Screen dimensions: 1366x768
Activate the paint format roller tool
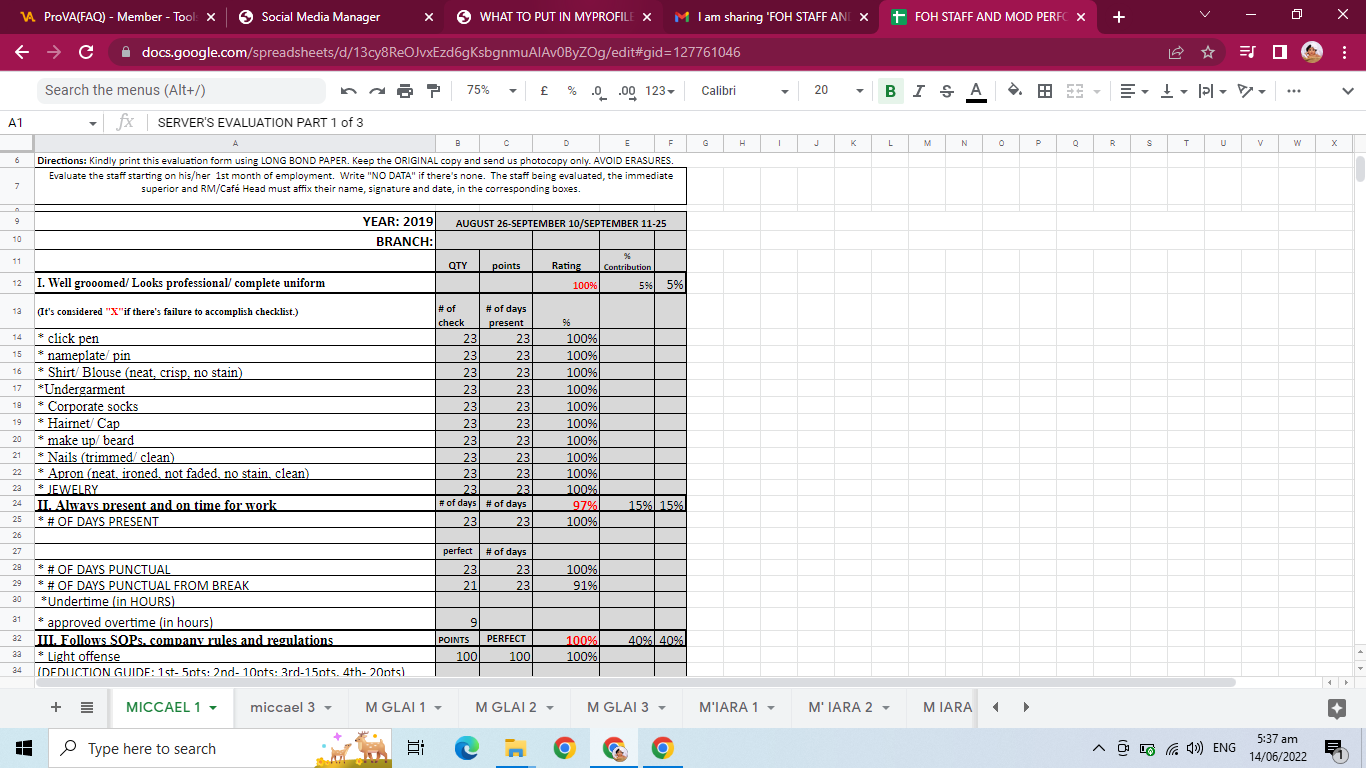click(433, 91)
